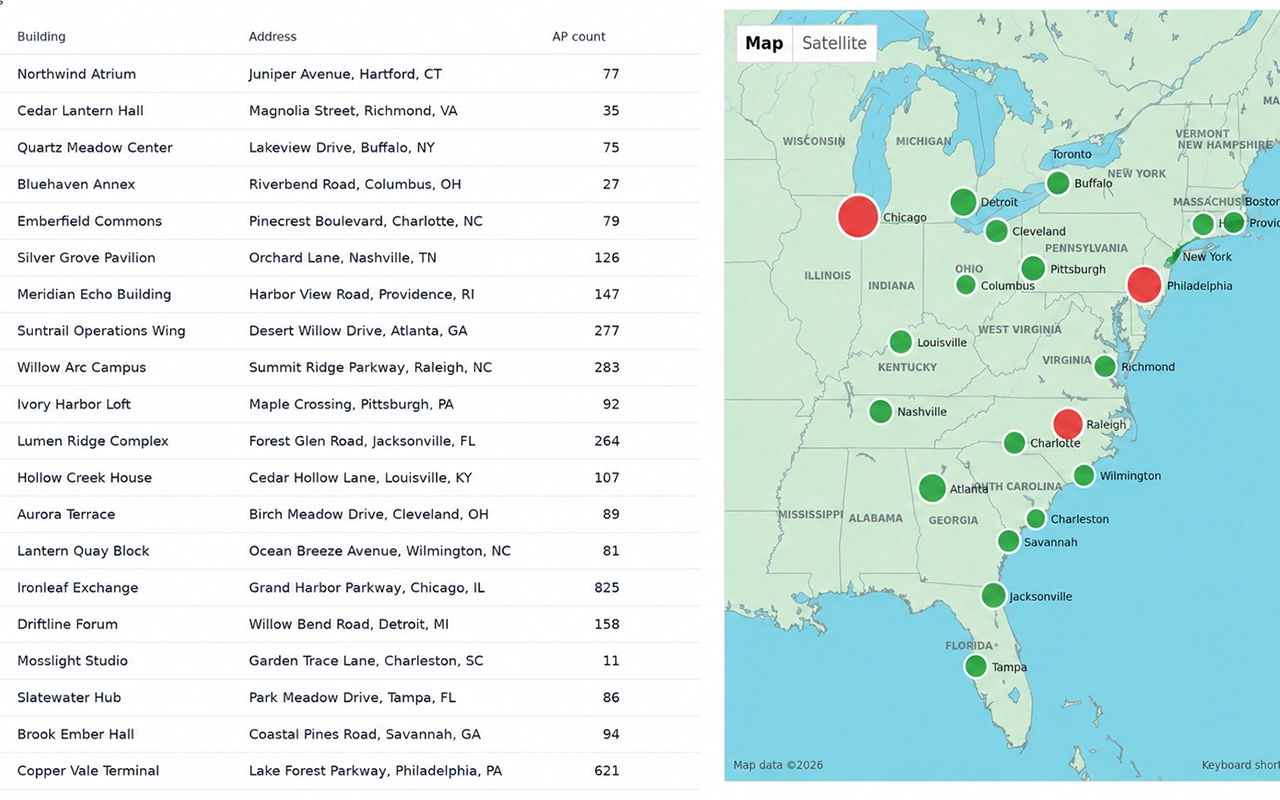Click the AP count value 825
The image size is (1280, 800).
point(607,587)
